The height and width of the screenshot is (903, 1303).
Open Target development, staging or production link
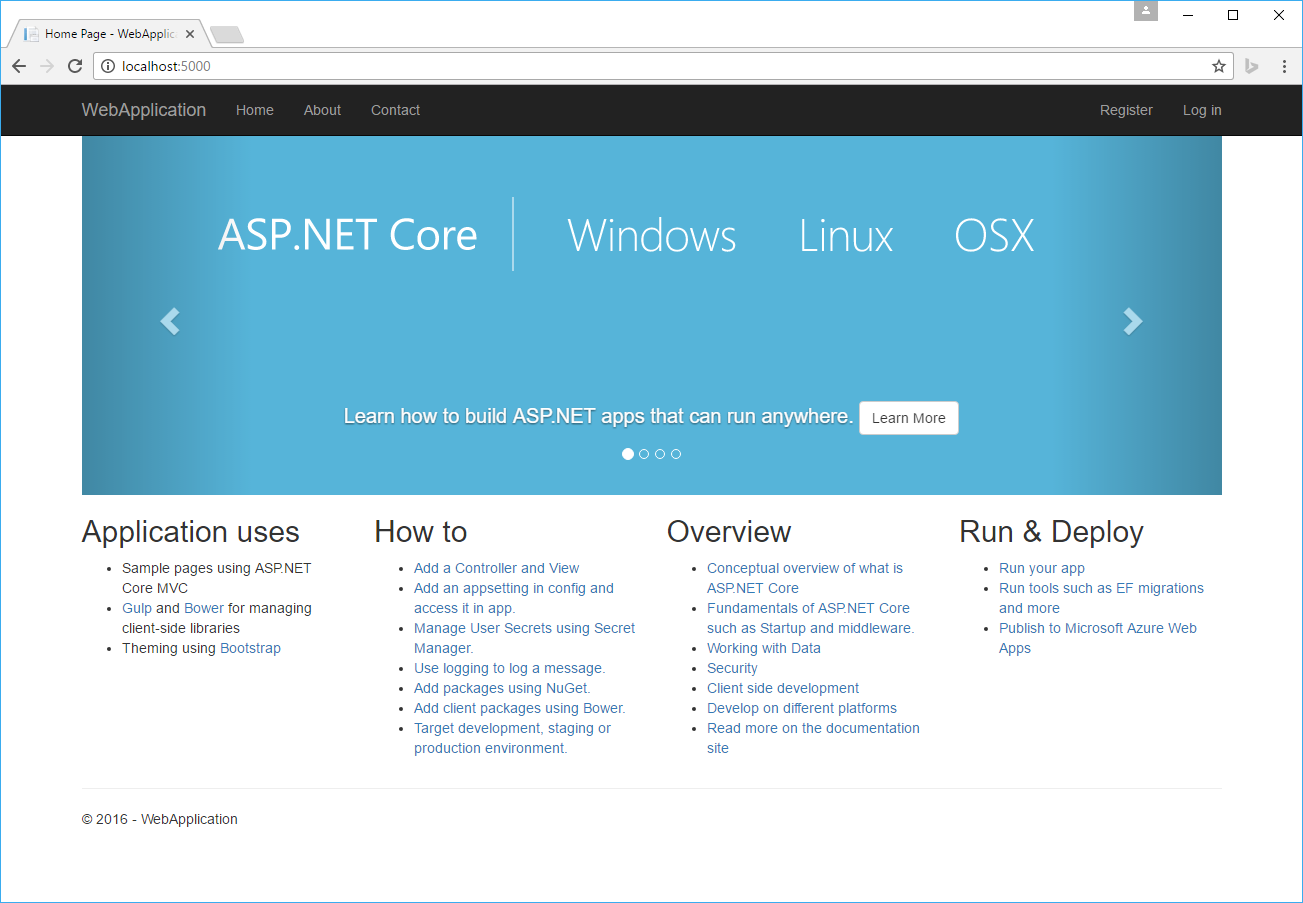(512, 738)
